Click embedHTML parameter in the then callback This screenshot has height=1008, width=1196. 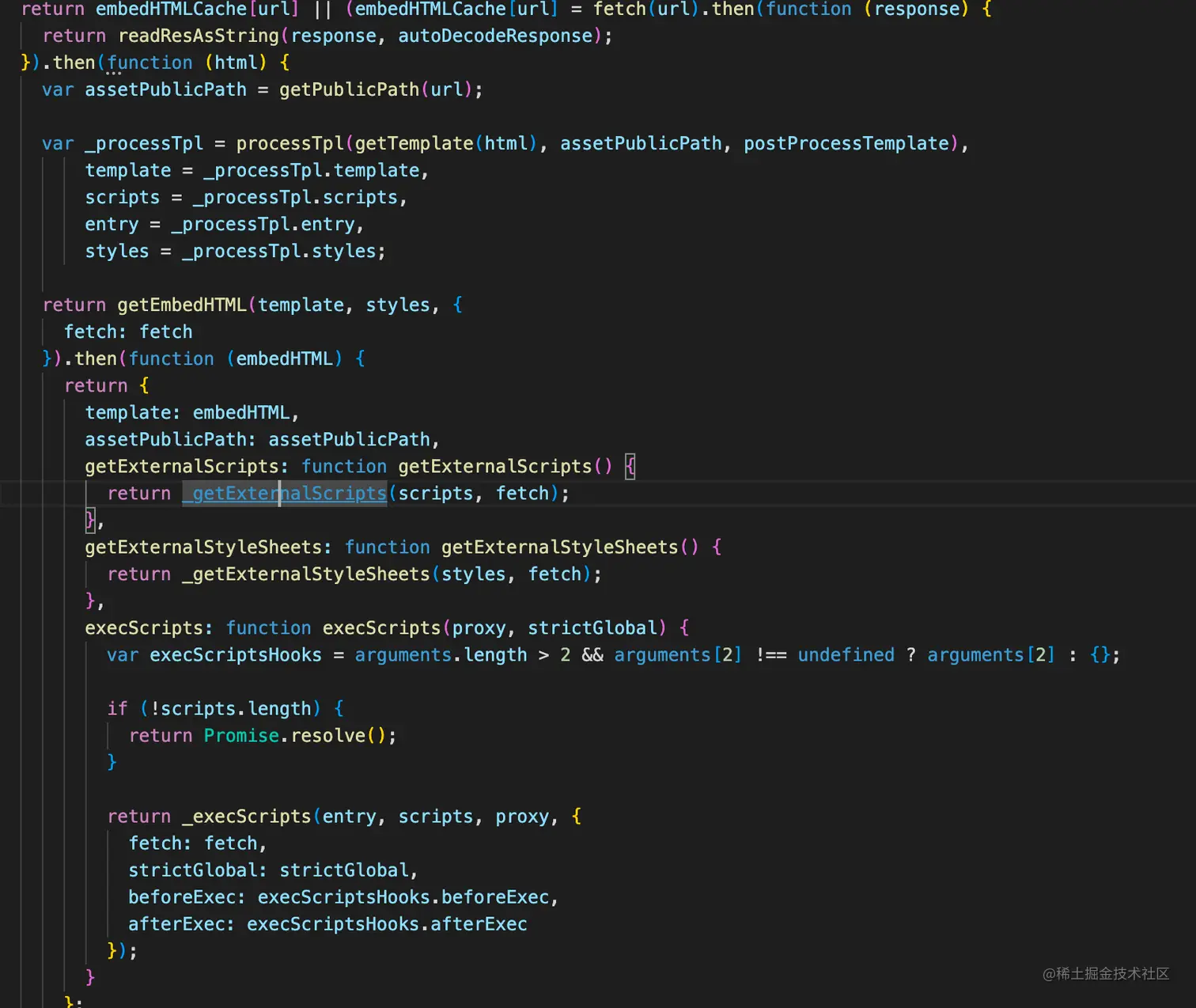coord(285,358)
